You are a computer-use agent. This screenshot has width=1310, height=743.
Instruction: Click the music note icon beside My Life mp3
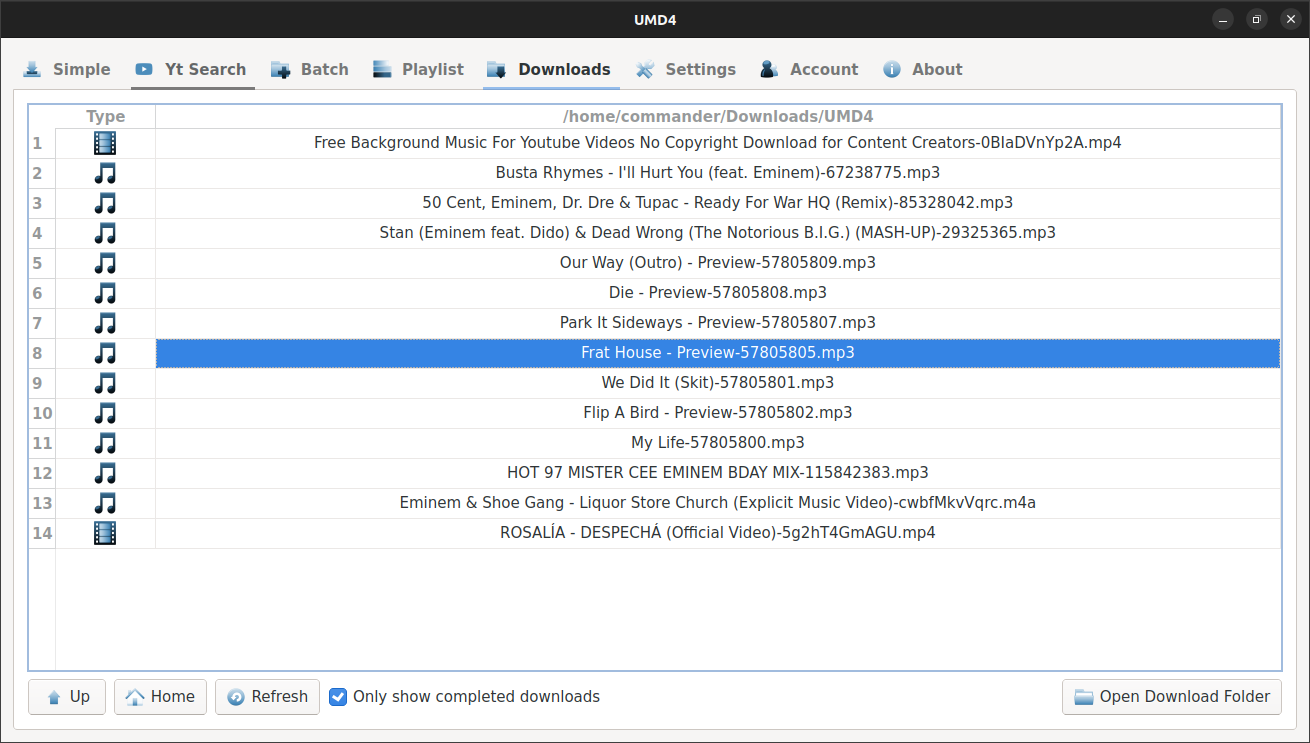(x=104, y=442)
